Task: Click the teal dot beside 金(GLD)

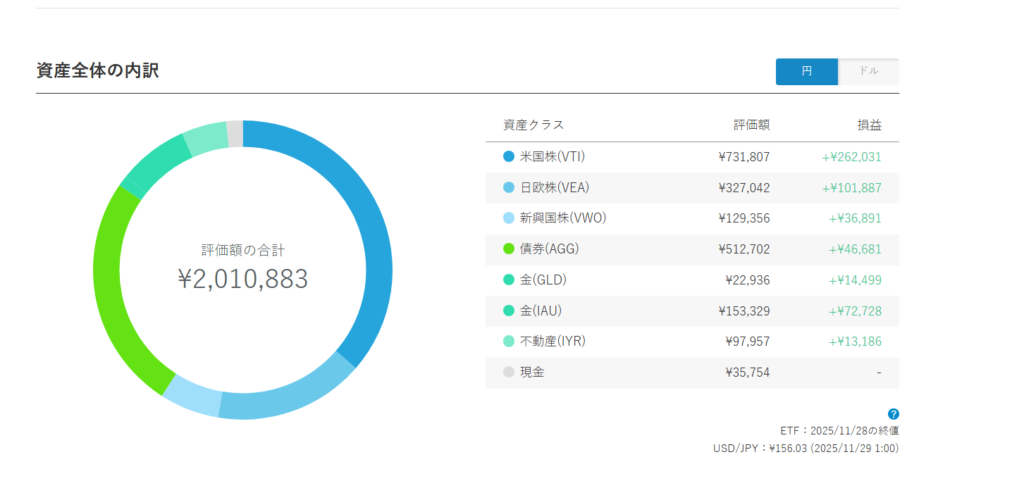Action: 509,280
